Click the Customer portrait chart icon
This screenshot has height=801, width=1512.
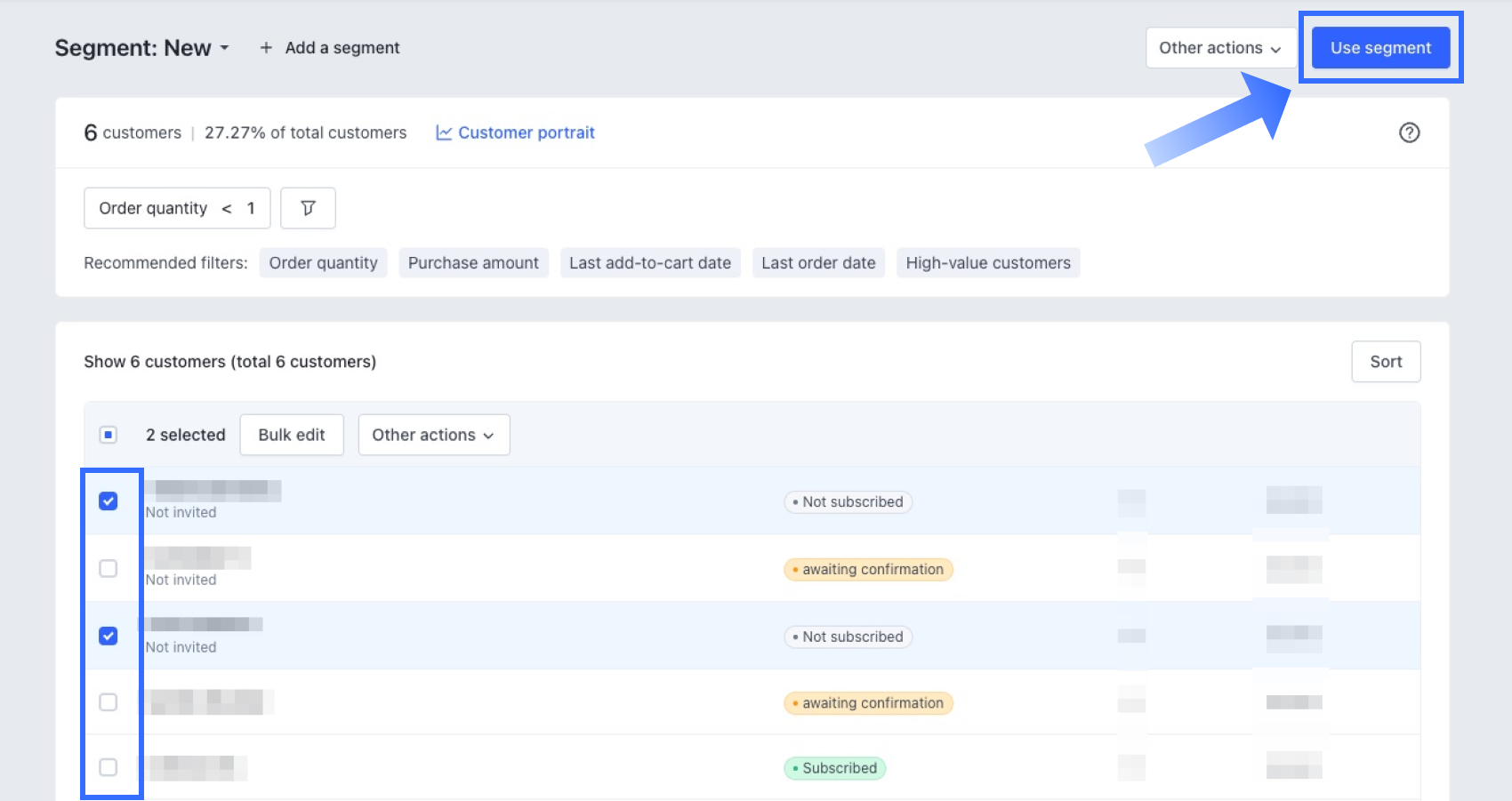pyautogui.click(x=444, y=132)
